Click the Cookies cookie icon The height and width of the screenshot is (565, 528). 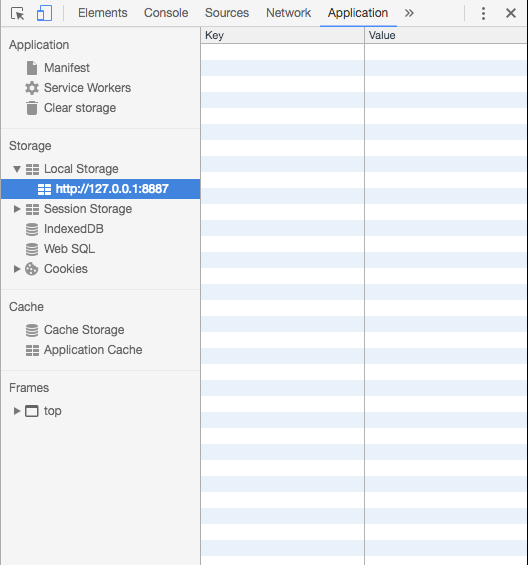[32, 269]
